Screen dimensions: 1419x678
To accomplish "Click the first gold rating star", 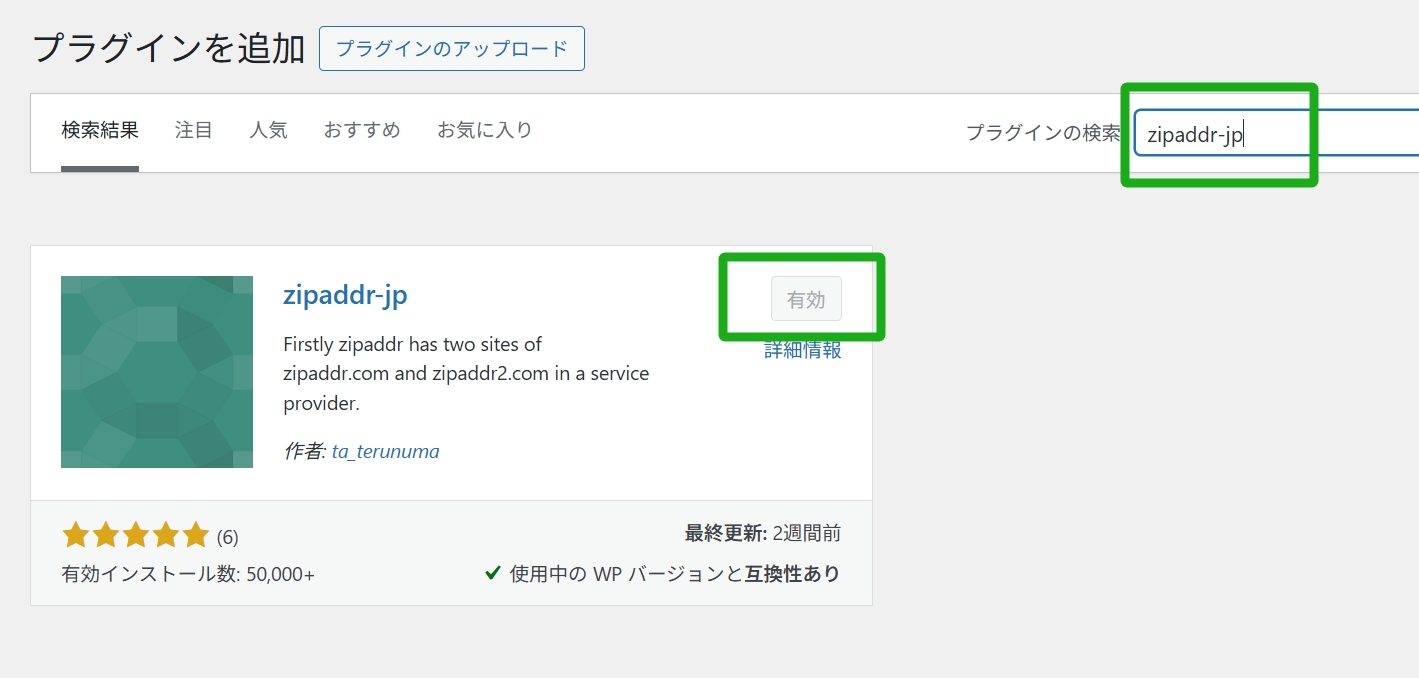I will coord(75,536).
